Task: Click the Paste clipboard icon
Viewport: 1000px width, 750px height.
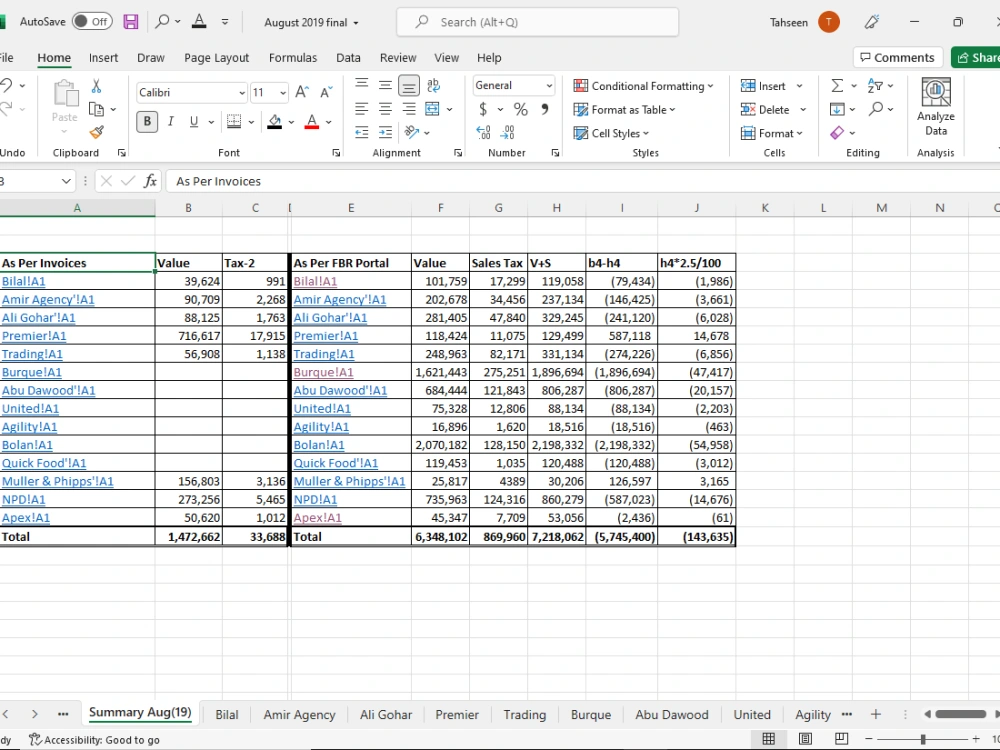Action: tap(64, 93)
